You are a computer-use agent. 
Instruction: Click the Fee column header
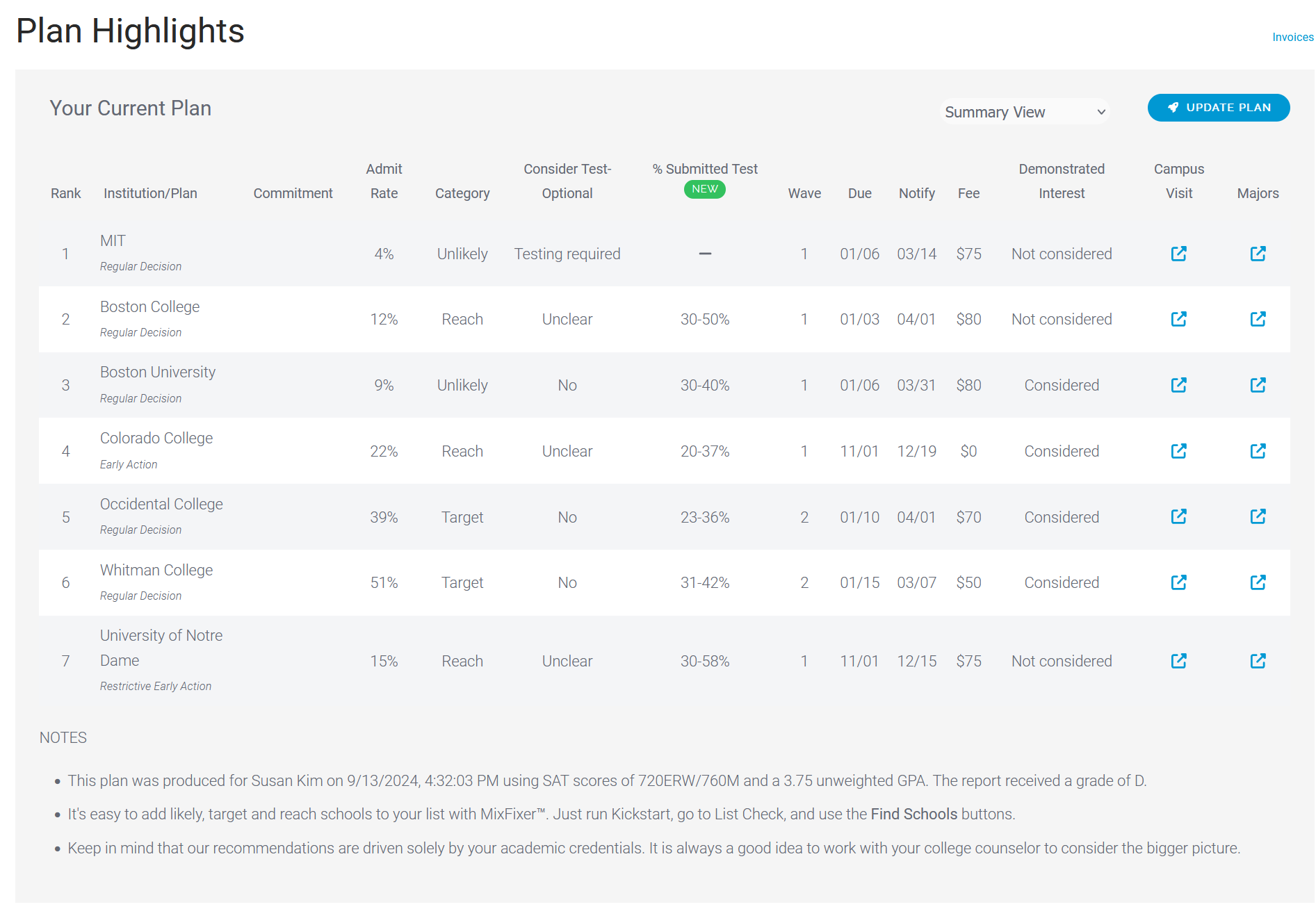[968, 193]
